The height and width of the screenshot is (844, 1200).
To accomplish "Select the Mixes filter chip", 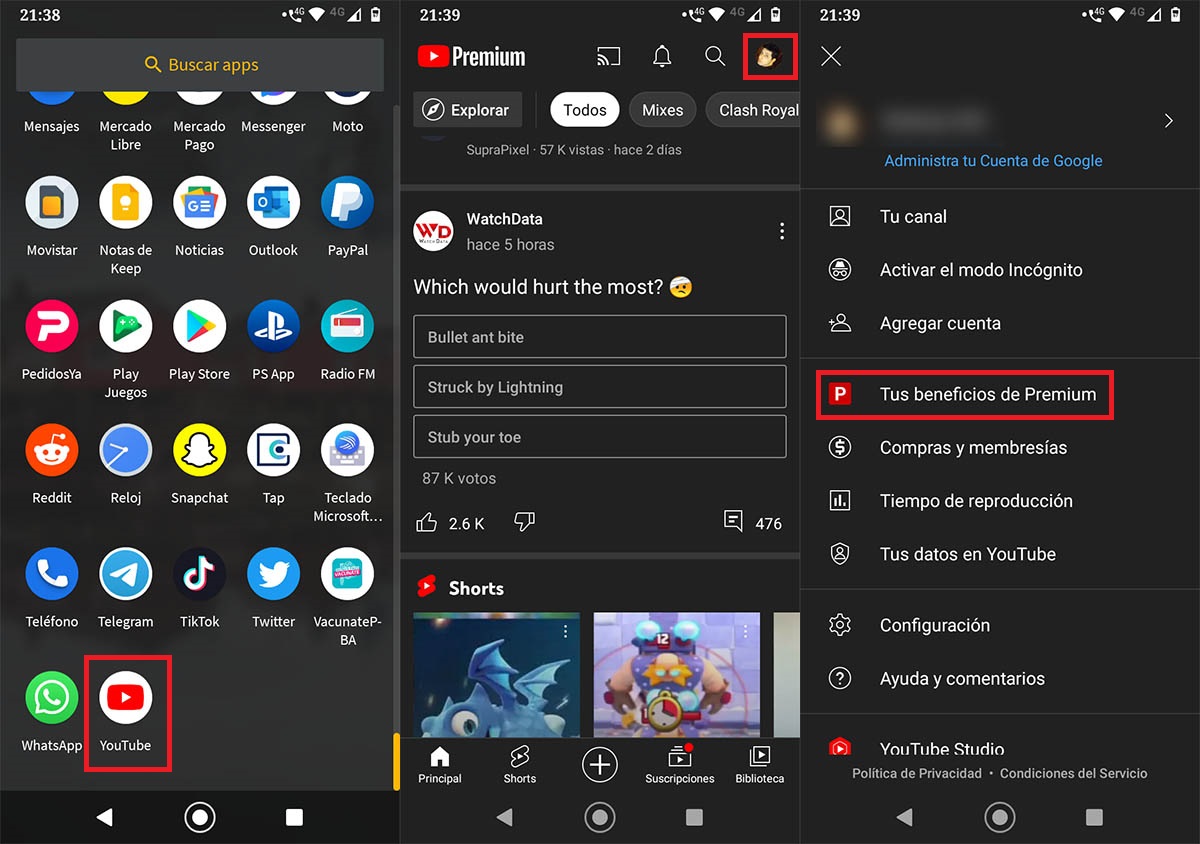I will coord(662,110).
